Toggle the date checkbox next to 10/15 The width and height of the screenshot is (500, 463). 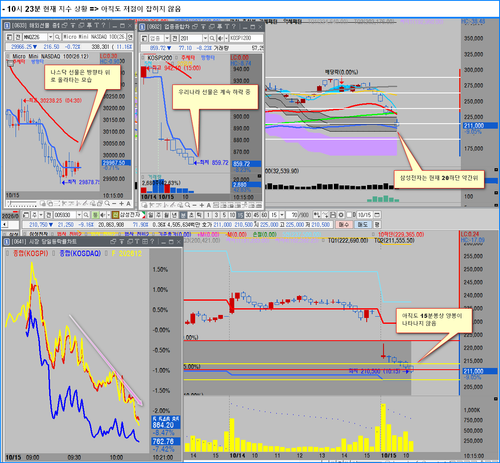coord(349,215)
